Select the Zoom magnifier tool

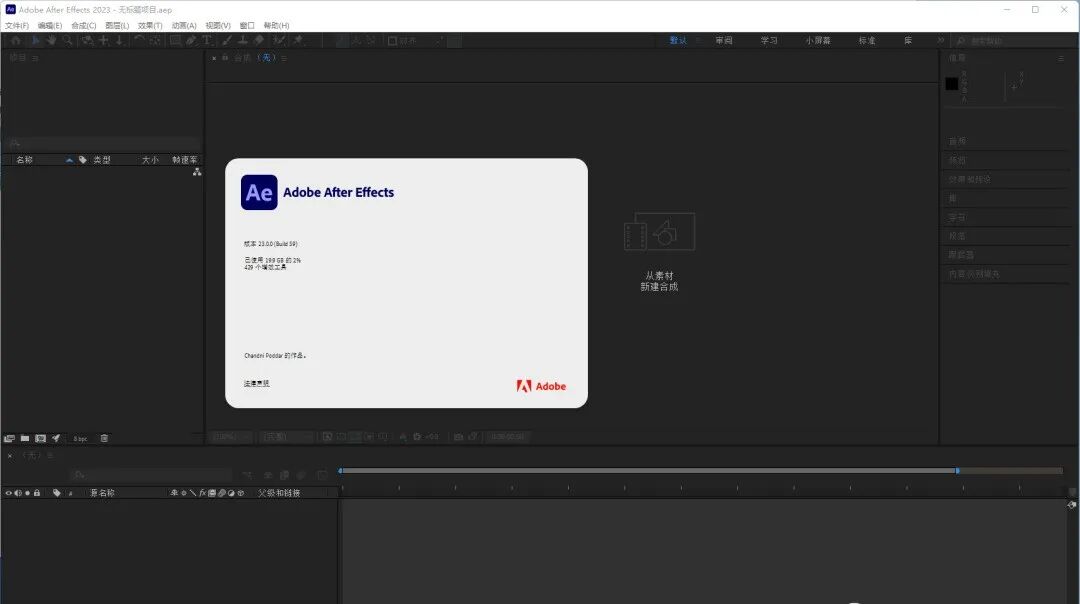(x=68, y=41)
